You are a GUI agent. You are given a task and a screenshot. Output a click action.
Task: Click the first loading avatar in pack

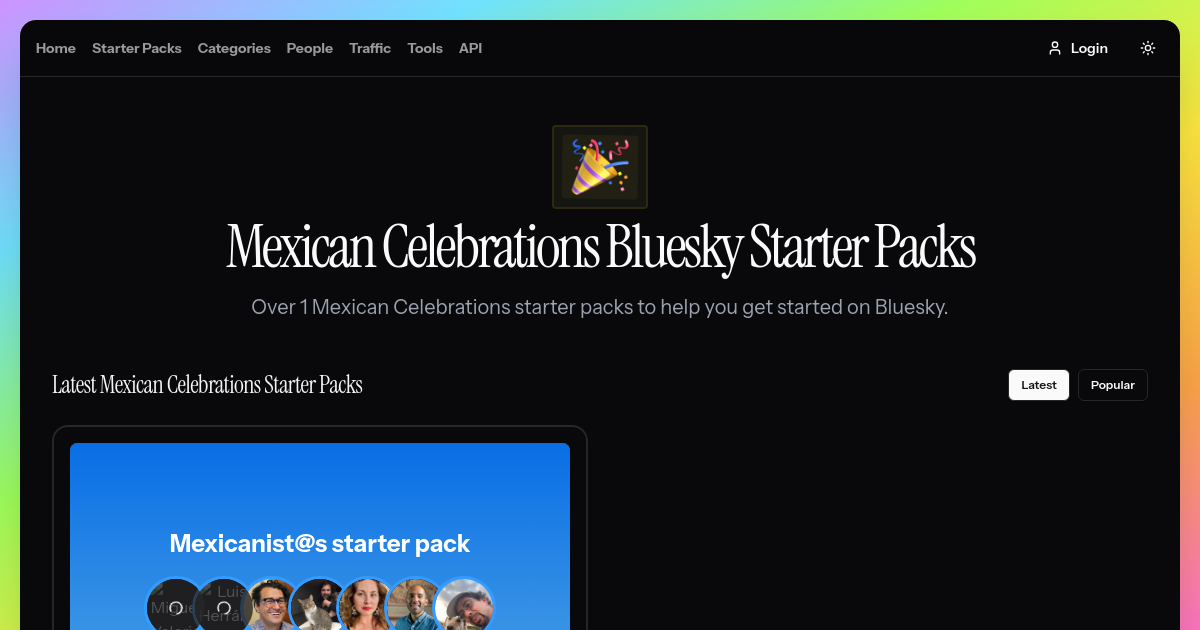coord(176,606)
